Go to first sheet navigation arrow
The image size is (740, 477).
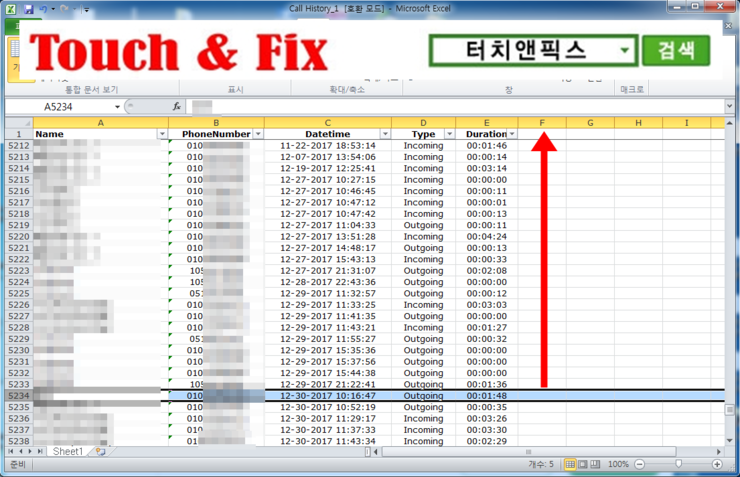pos(11,452)
